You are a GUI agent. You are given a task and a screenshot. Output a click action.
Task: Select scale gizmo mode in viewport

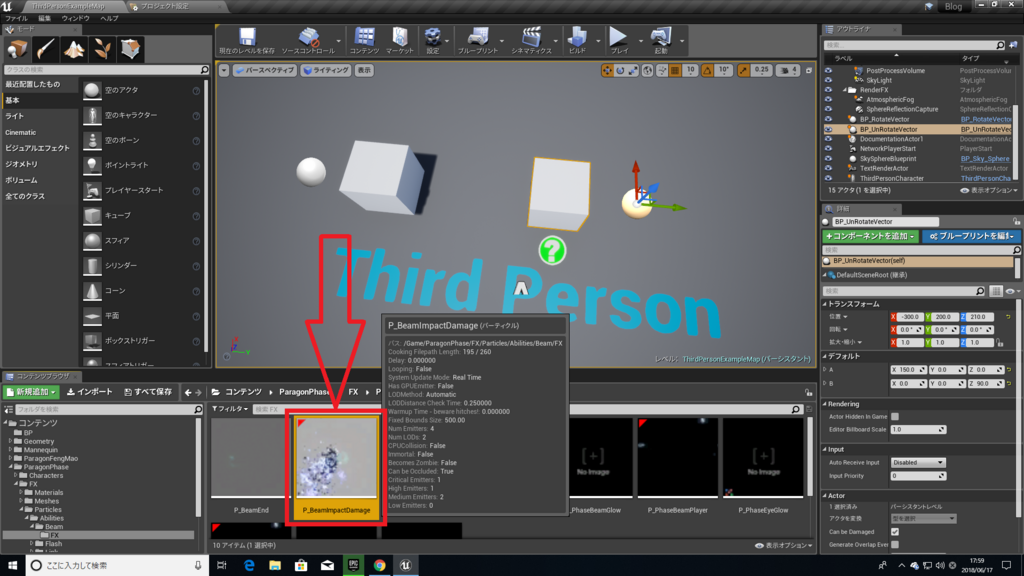[x=633, y=70]
